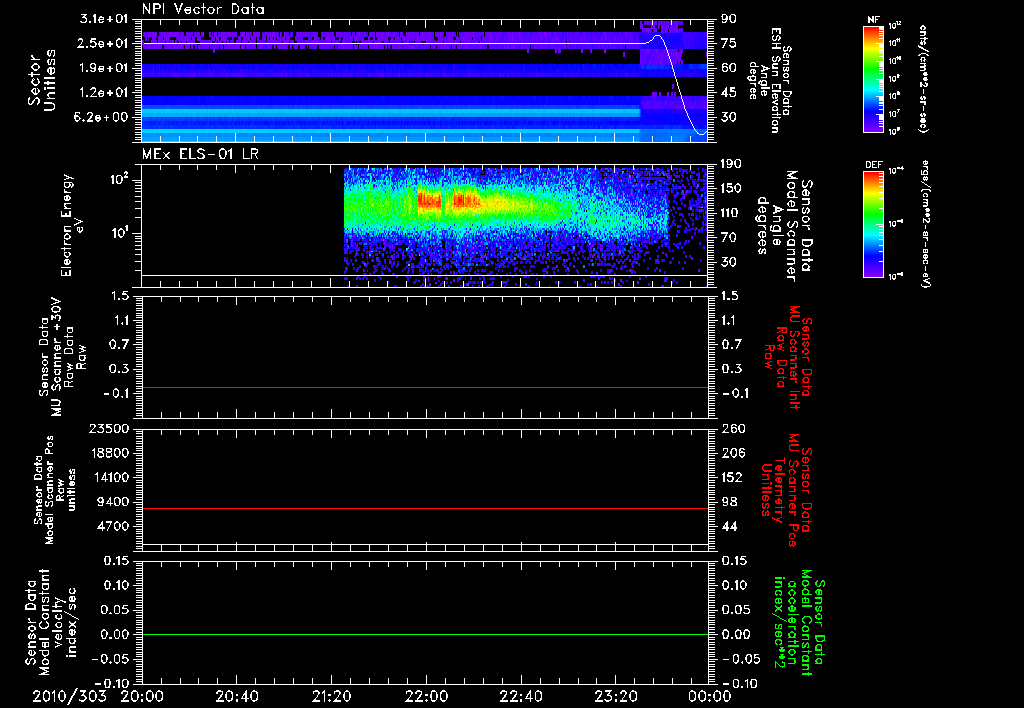Click the 110 scanner angle tick label
Screen dimensions: 1024x708
731,213
